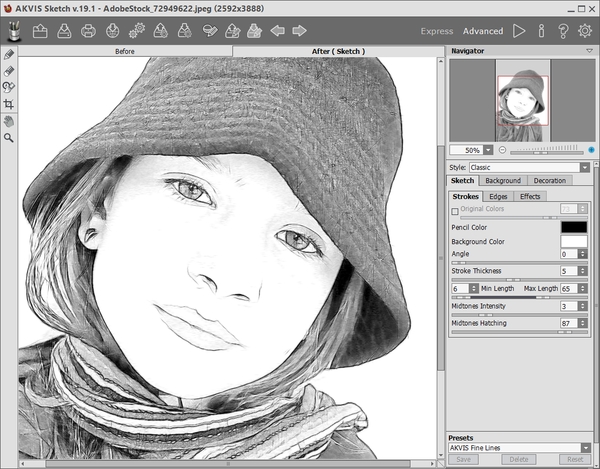600x469 pixels.
Task: Select the Effects sub-tab
Action: click(530, 197)
